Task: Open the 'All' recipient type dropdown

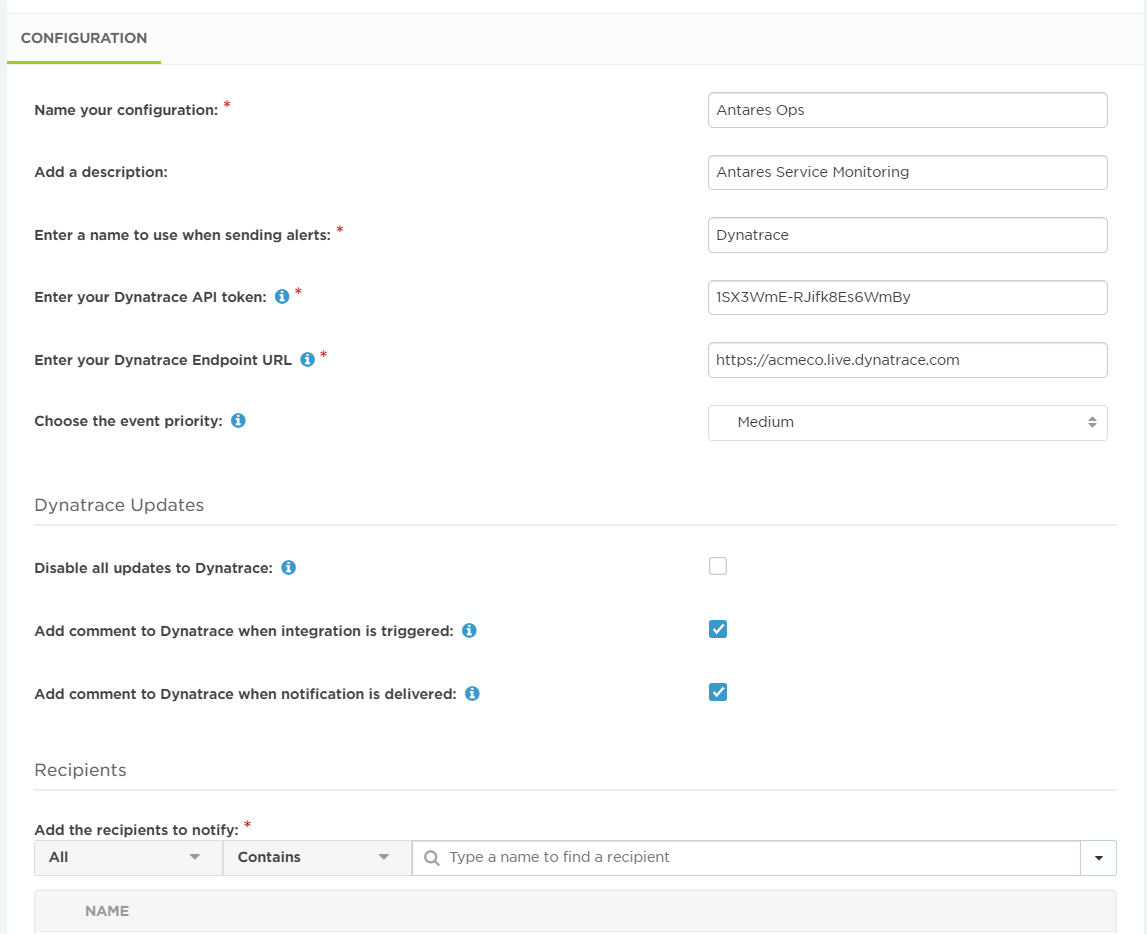Action: (x=128, y=857)
